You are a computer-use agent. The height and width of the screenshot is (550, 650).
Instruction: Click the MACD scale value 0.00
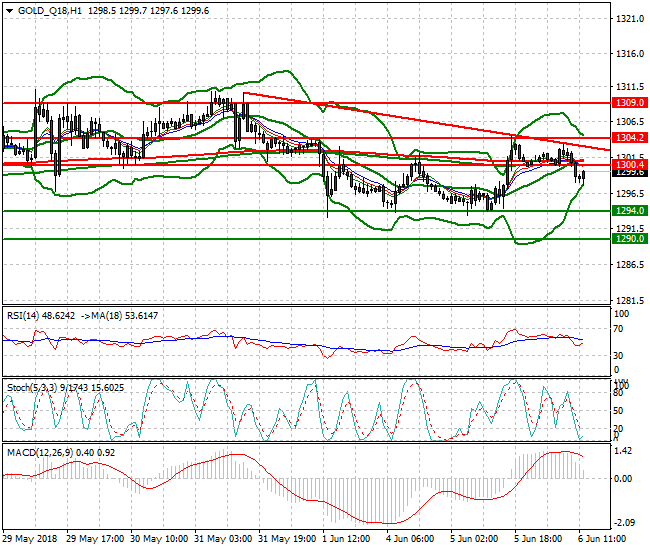[623, 479]
